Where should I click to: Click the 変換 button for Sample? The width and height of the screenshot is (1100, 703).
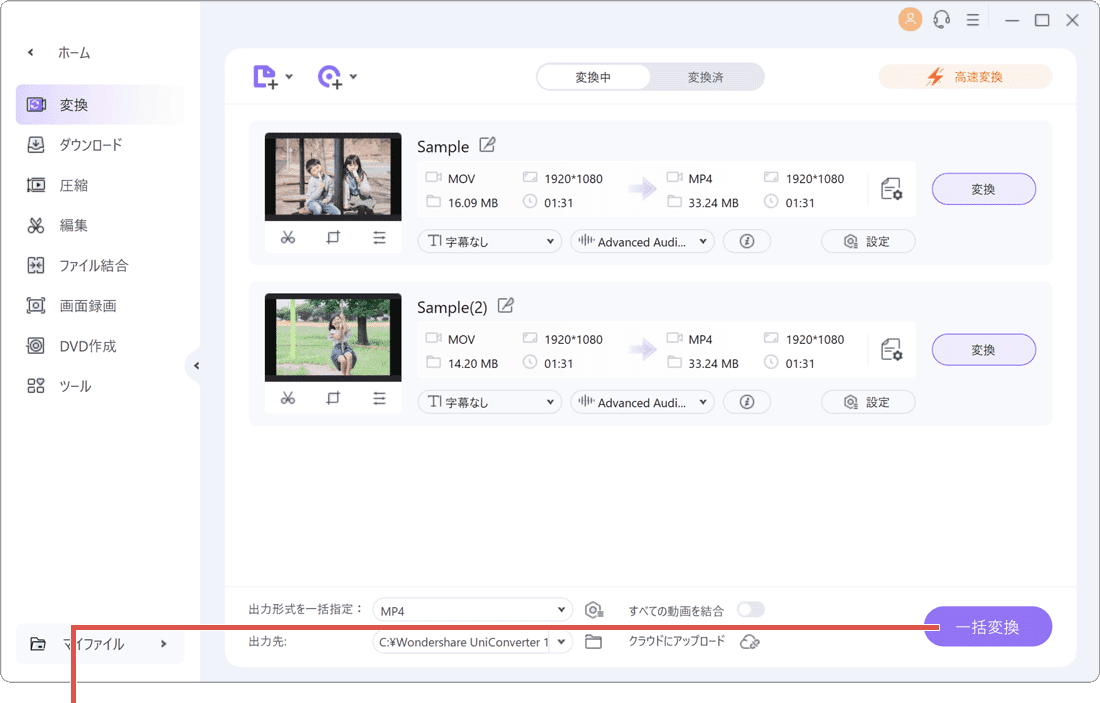983,188
